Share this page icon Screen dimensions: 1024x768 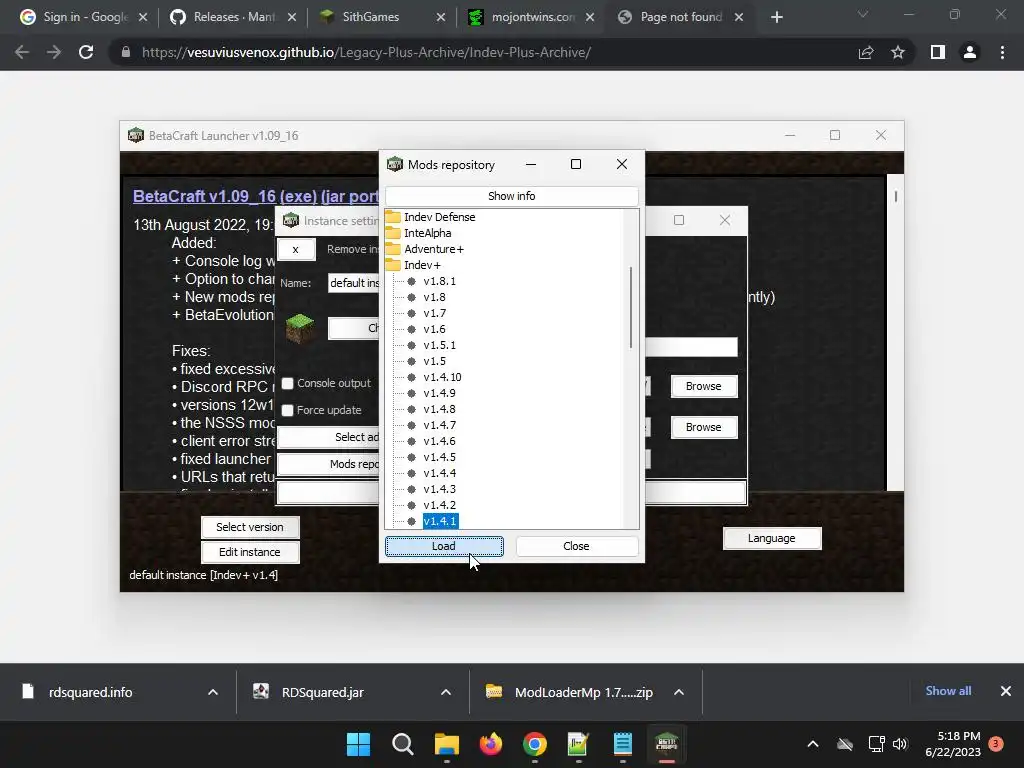click(866, 52)
